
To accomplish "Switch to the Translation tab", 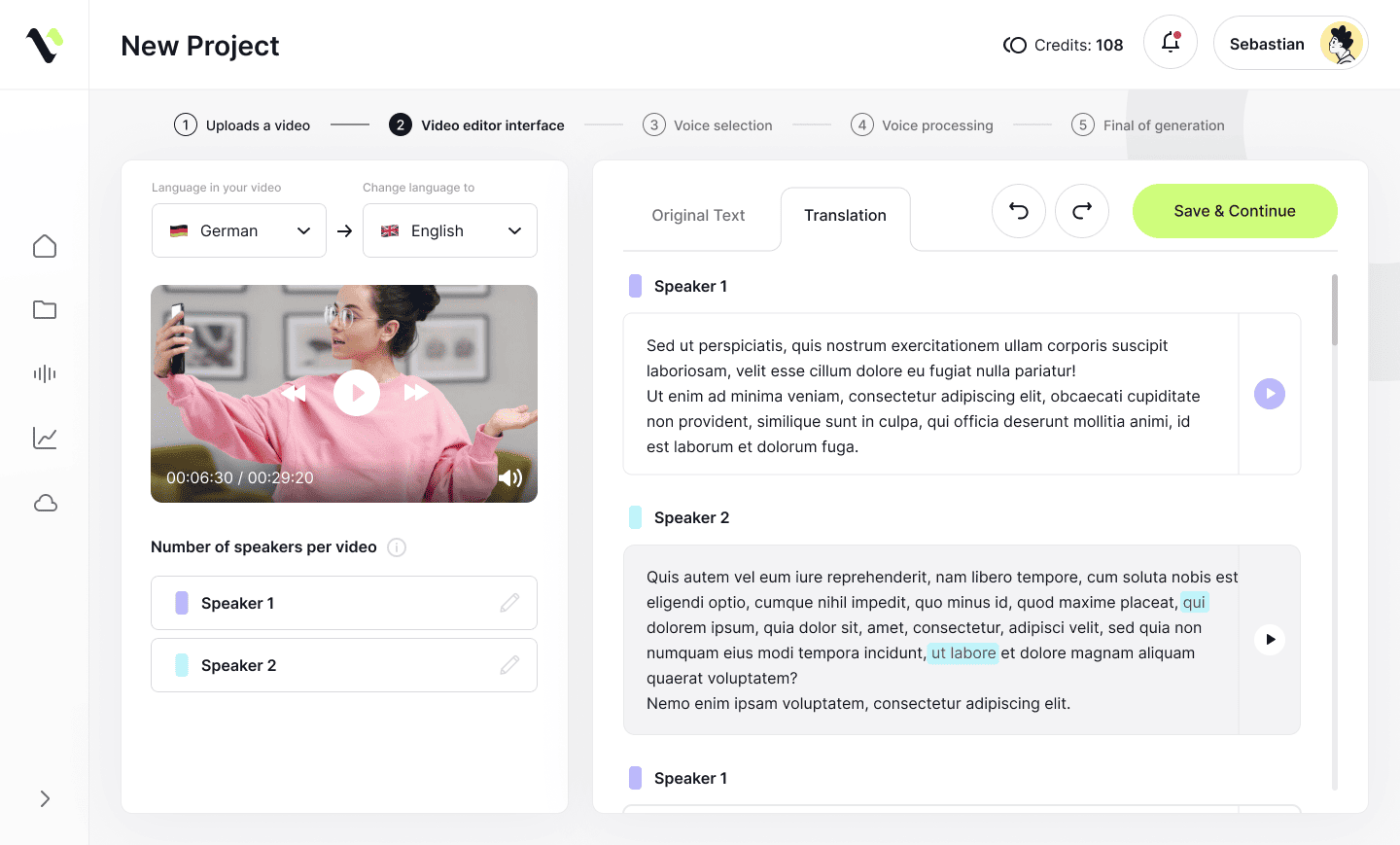I will click(845, 215).
